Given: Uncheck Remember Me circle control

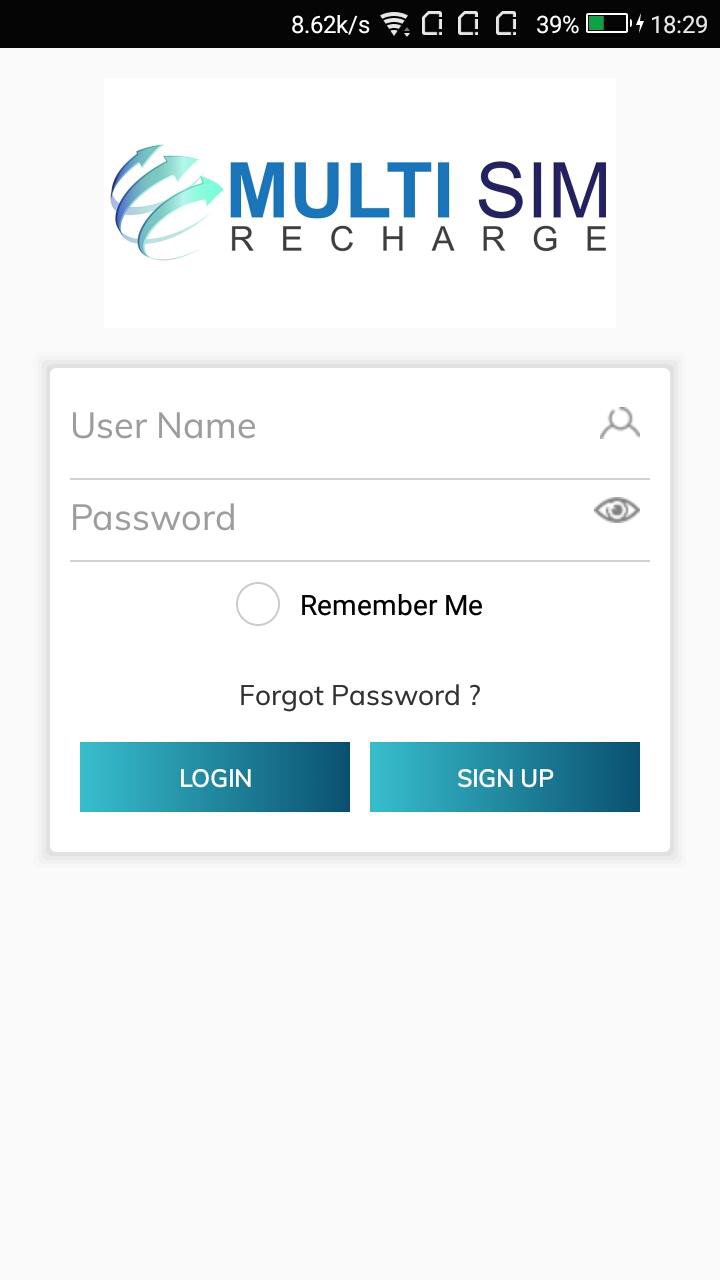Looking at the screenshot, I should 258,604.
